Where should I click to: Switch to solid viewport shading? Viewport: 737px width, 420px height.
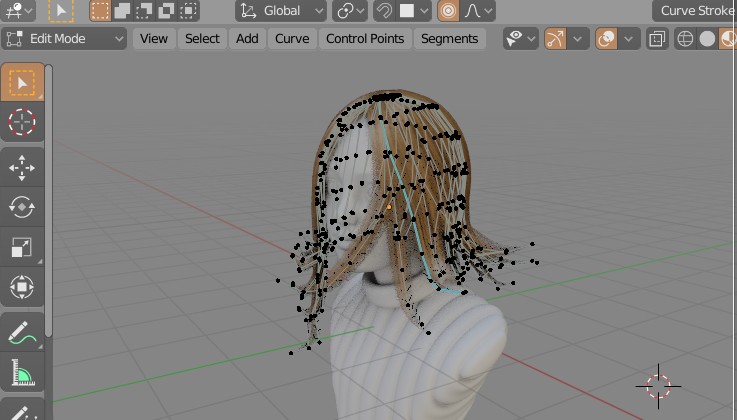coord(707,39)
